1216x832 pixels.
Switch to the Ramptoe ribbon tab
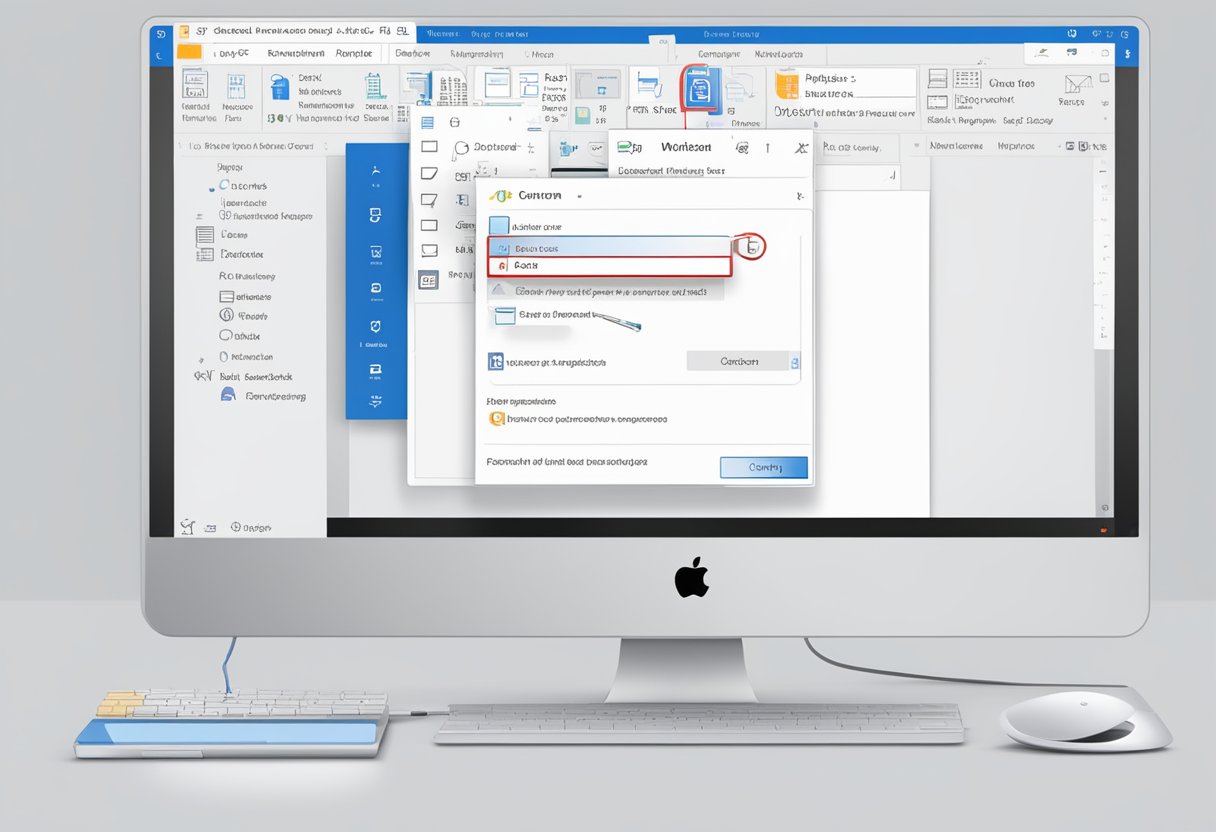click(x=353, y=52)
